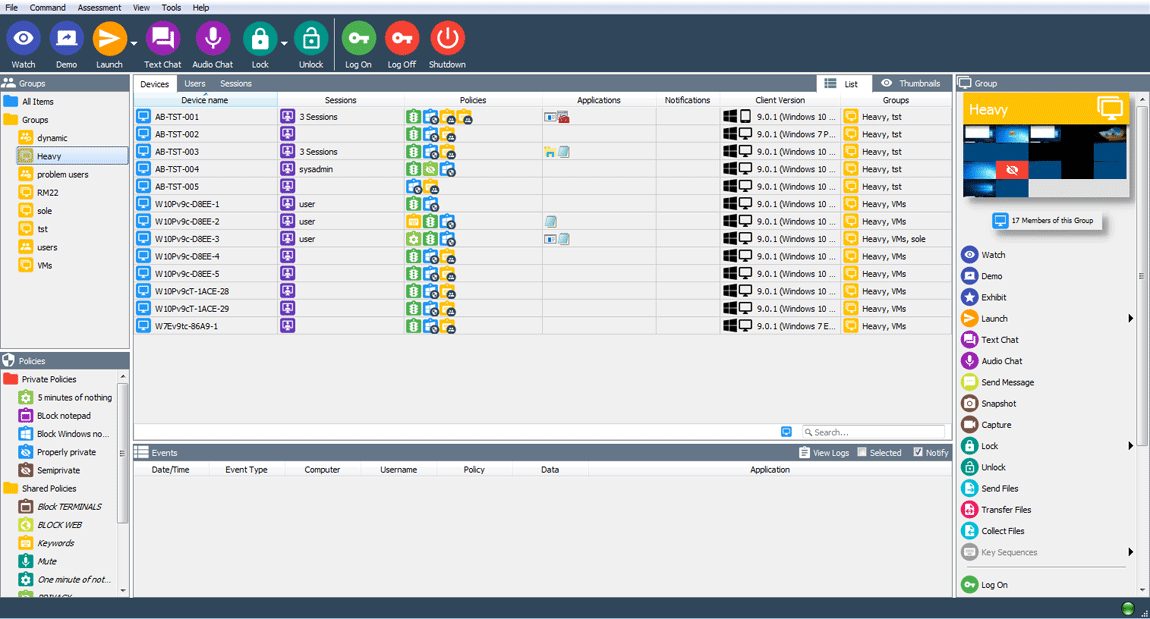1150x619 pixels.
Task: Toggle the Notify checkbox in Events
Action: 918,453
